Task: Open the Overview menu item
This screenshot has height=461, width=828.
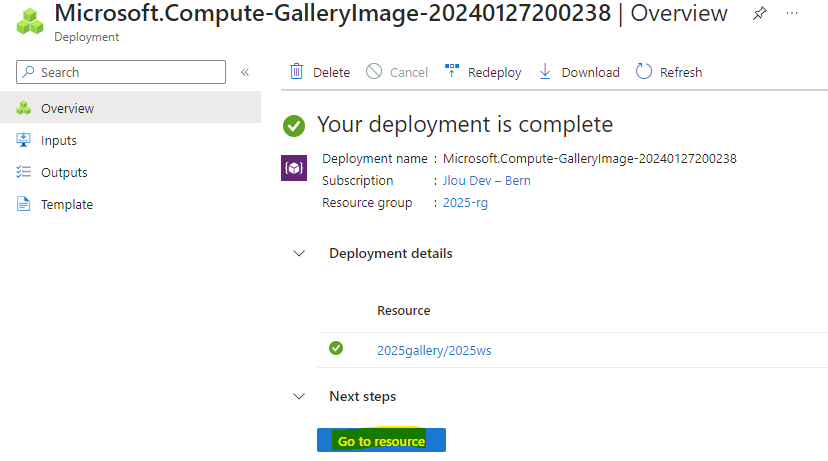Action: tap(130, 108)
